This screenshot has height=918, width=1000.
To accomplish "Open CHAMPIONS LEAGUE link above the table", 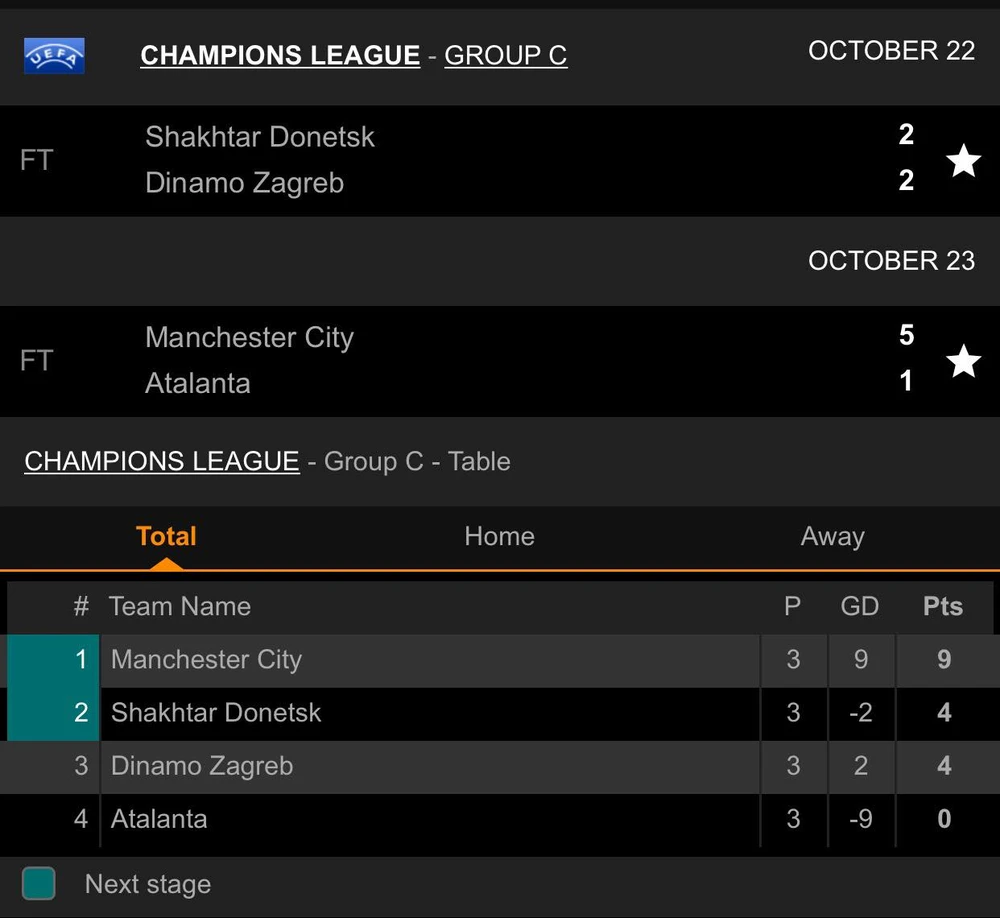I will (162, 461).
